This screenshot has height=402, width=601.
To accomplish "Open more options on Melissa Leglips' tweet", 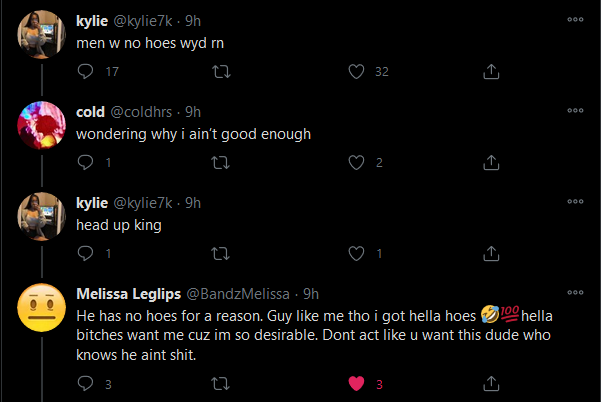I will pyautogui.click(x=574, y=293).
